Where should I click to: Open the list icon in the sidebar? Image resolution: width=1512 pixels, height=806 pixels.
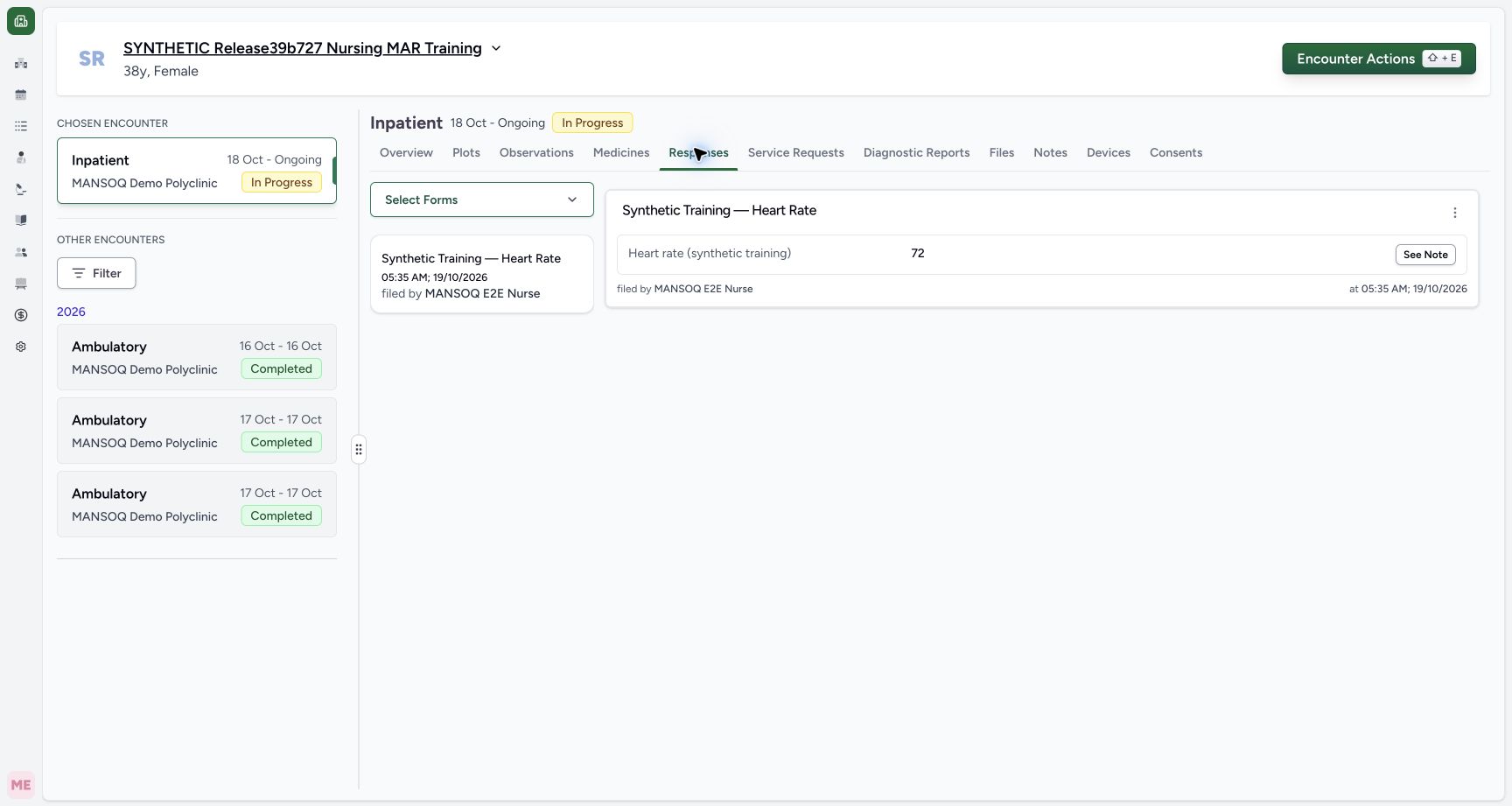click(21, 126)
